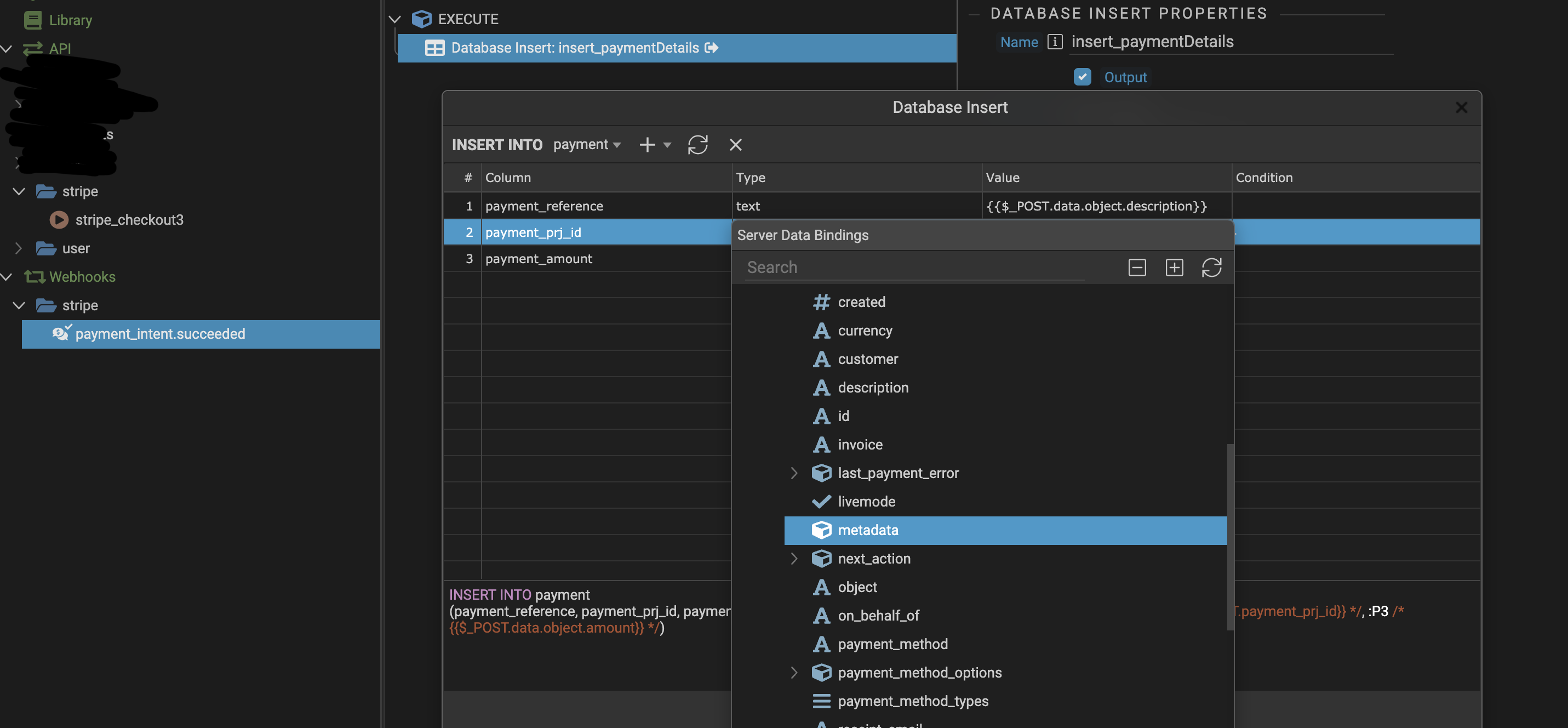Collapse the API stripe folder

[19, 191]
